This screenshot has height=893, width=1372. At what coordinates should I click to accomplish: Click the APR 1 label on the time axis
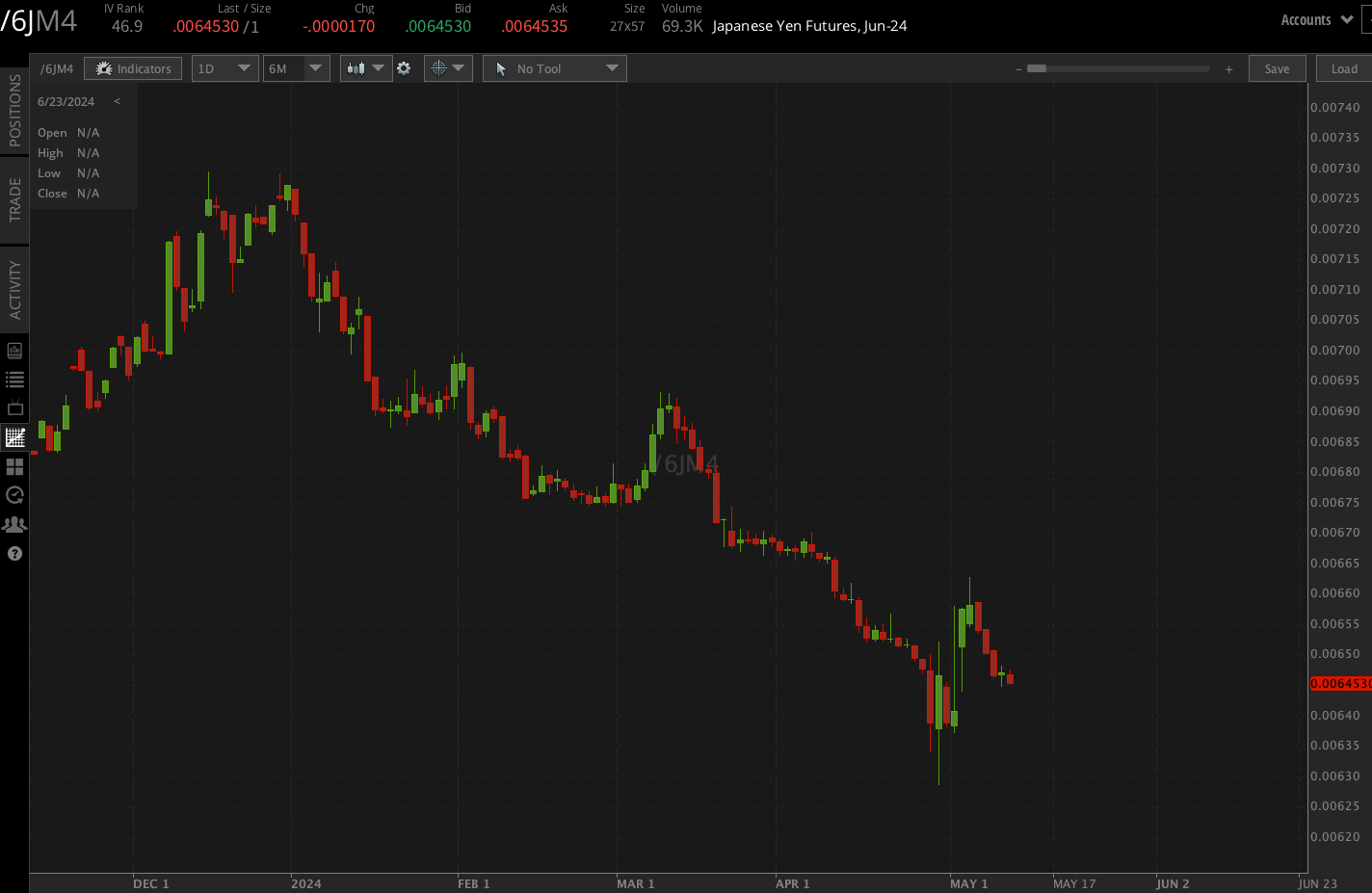pyautogui.click(x=793, y=883)
